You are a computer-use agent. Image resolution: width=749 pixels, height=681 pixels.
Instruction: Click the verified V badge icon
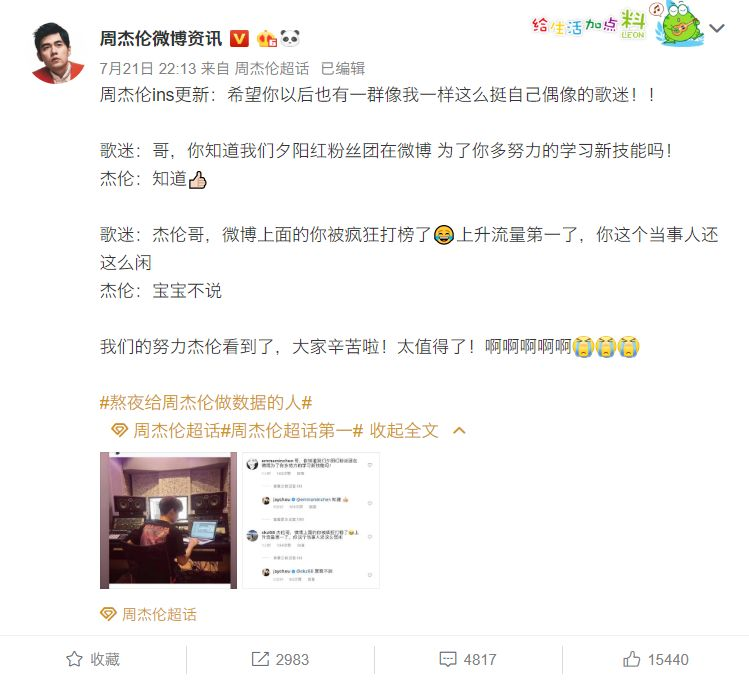click(239, 38)
